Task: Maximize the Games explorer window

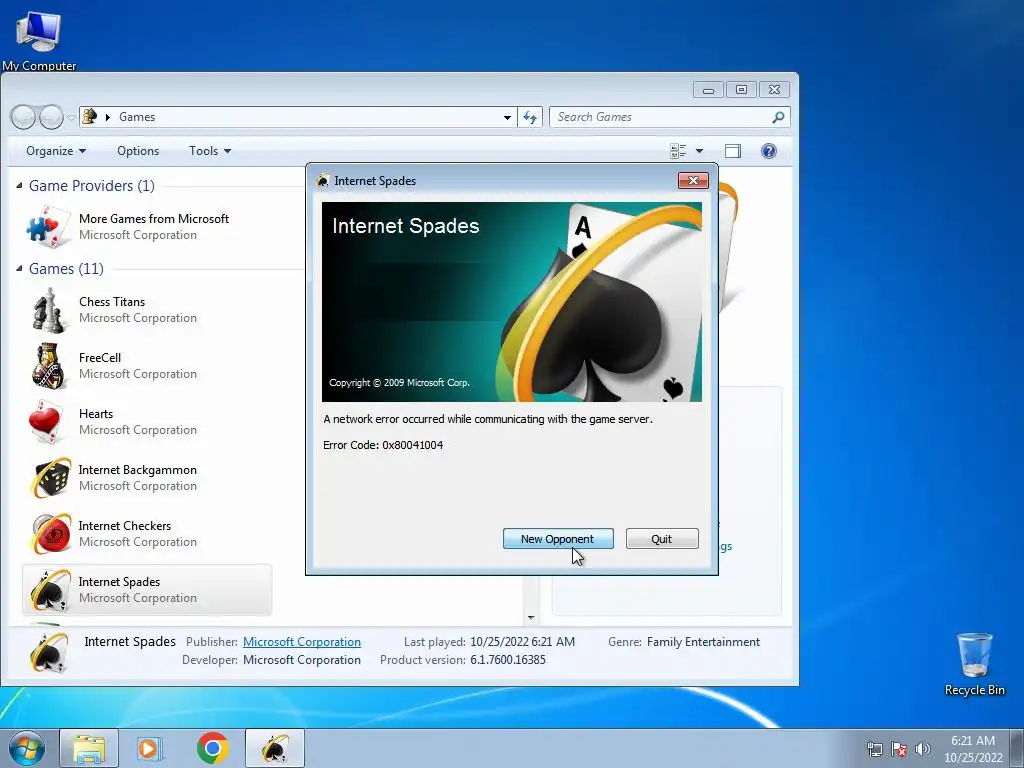Action: click(741, 90)
